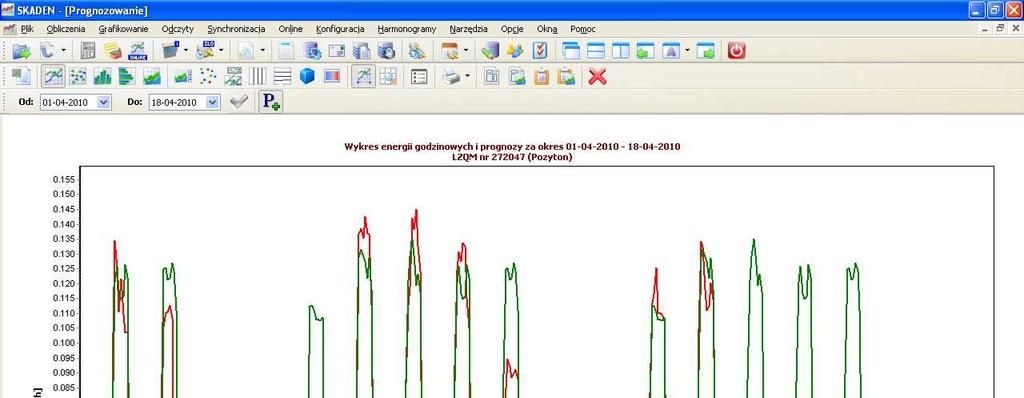
Task: Toggle the line chart view button
Action: (x=54, y=76)
